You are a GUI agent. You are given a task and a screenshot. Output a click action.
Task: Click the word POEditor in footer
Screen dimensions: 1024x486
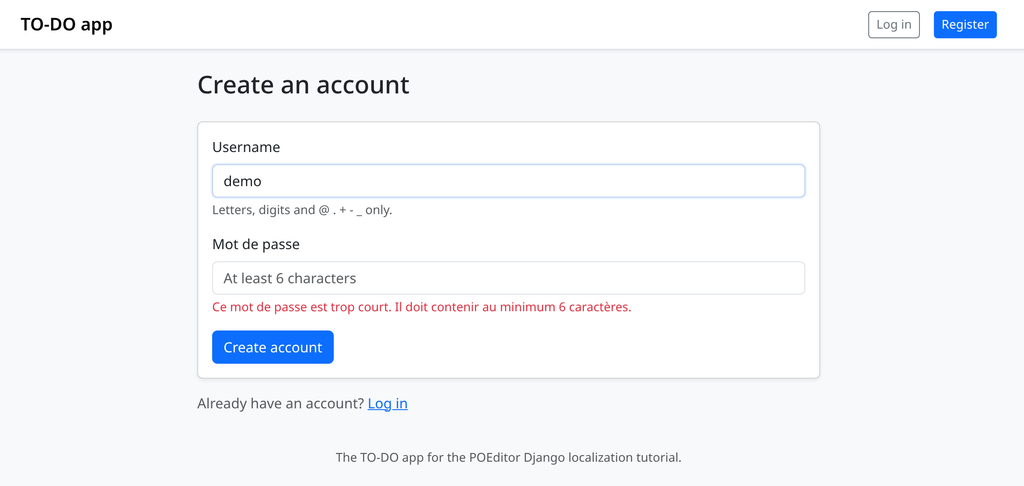[x=494, y=458]
